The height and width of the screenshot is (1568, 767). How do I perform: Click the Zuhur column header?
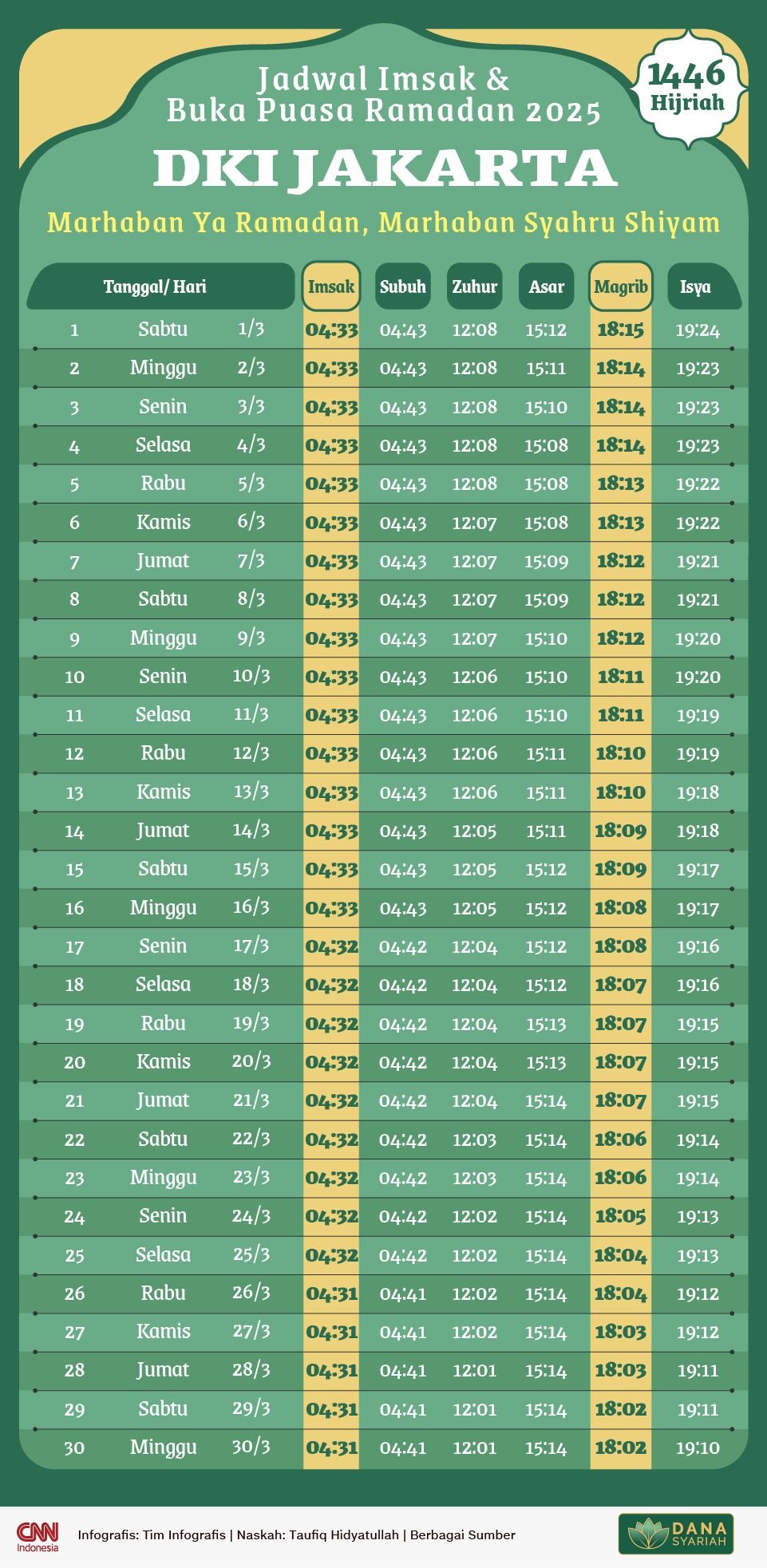pos(475,286)
